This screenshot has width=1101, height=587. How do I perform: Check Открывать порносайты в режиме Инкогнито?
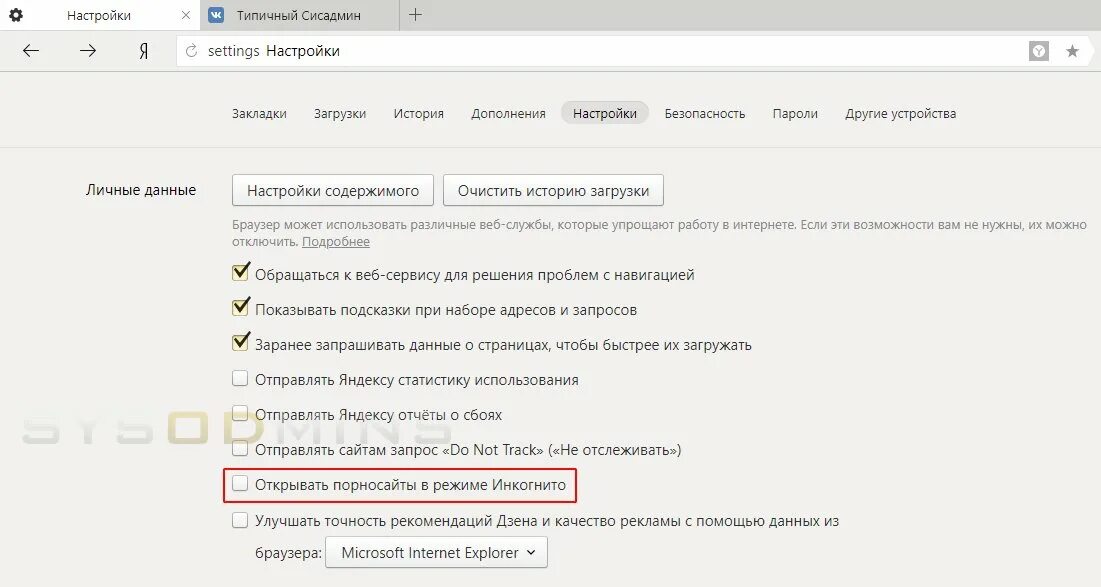240,484
